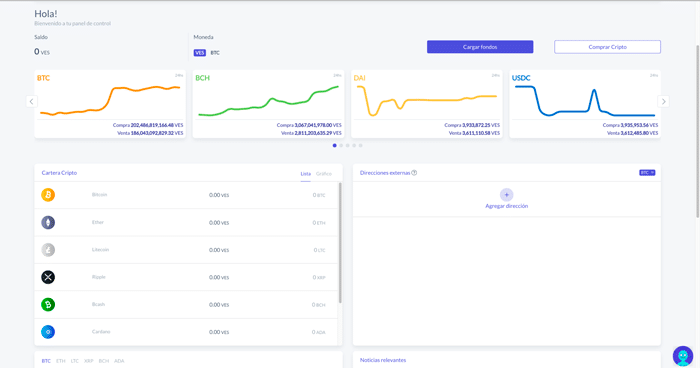The width and height of the screenshot is (700, 368).
Task: Switch wallet view to Gráfico tab
Action: 324,174
